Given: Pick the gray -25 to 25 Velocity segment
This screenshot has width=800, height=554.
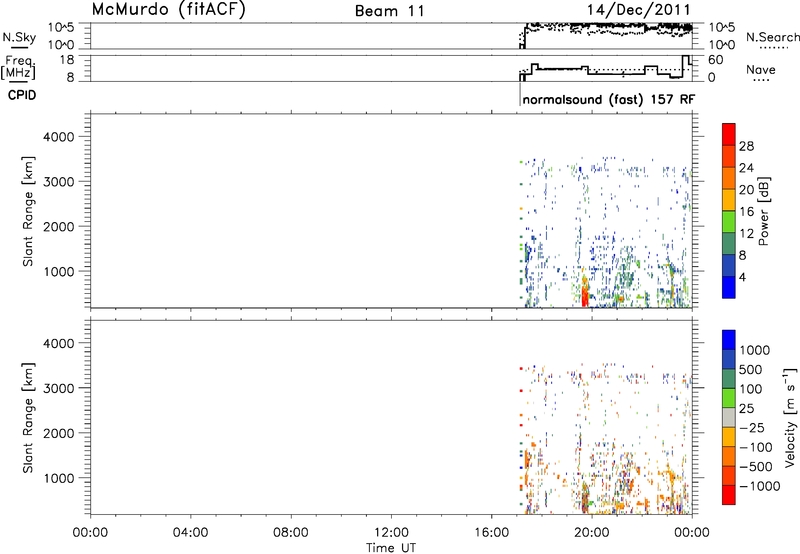Looking at the screenshot, I should tap(729, 417).
